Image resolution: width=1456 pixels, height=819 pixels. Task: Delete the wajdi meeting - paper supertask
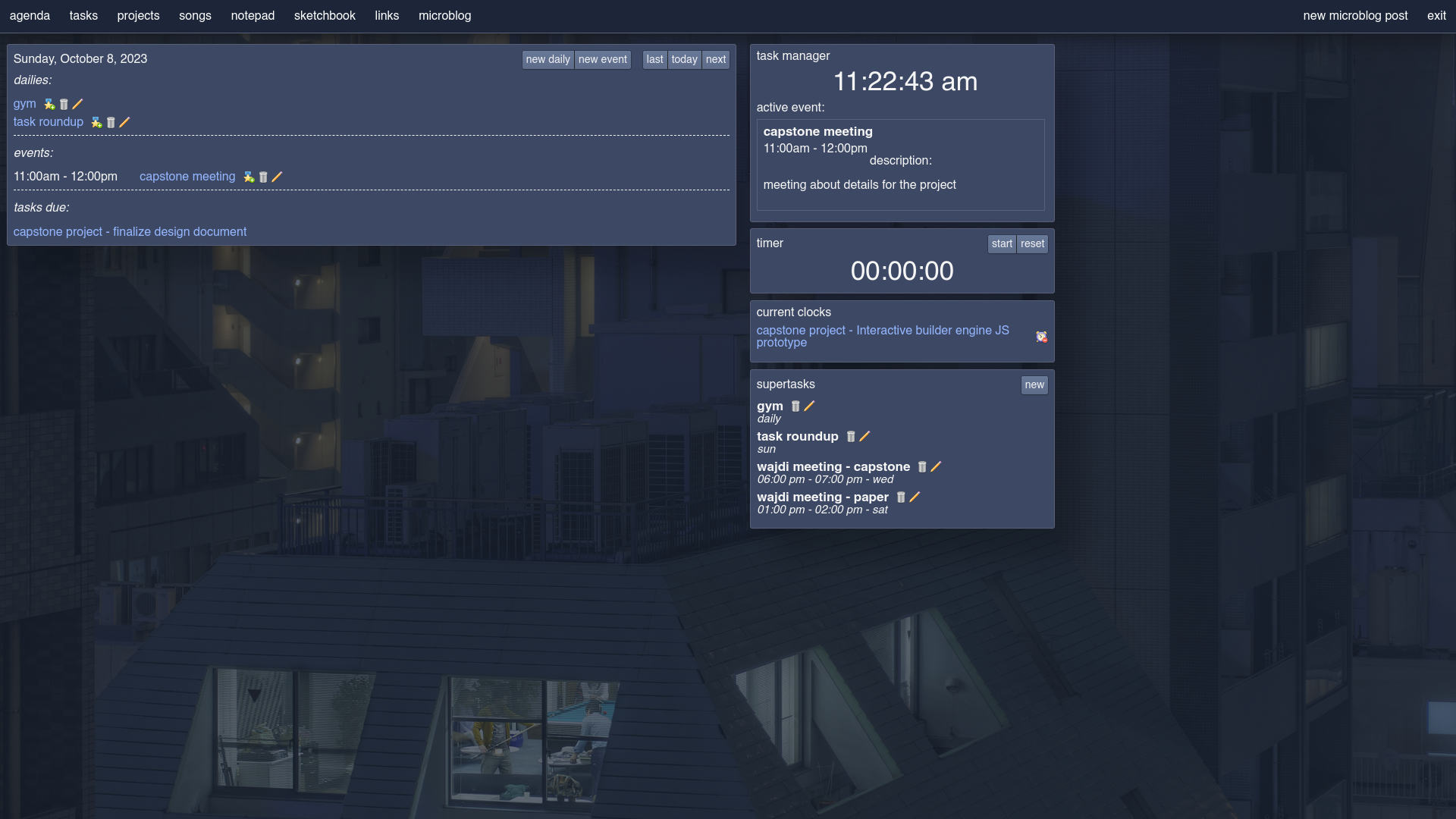pos(901,497)
